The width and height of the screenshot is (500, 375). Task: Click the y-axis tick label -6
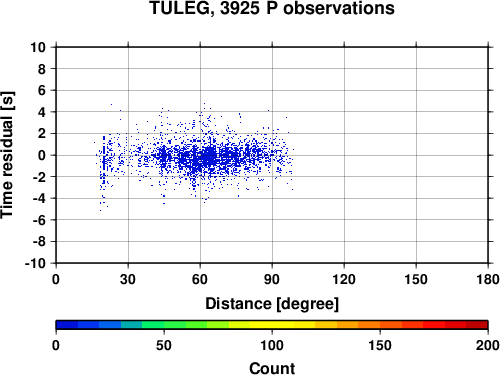(x=39, y=220)
